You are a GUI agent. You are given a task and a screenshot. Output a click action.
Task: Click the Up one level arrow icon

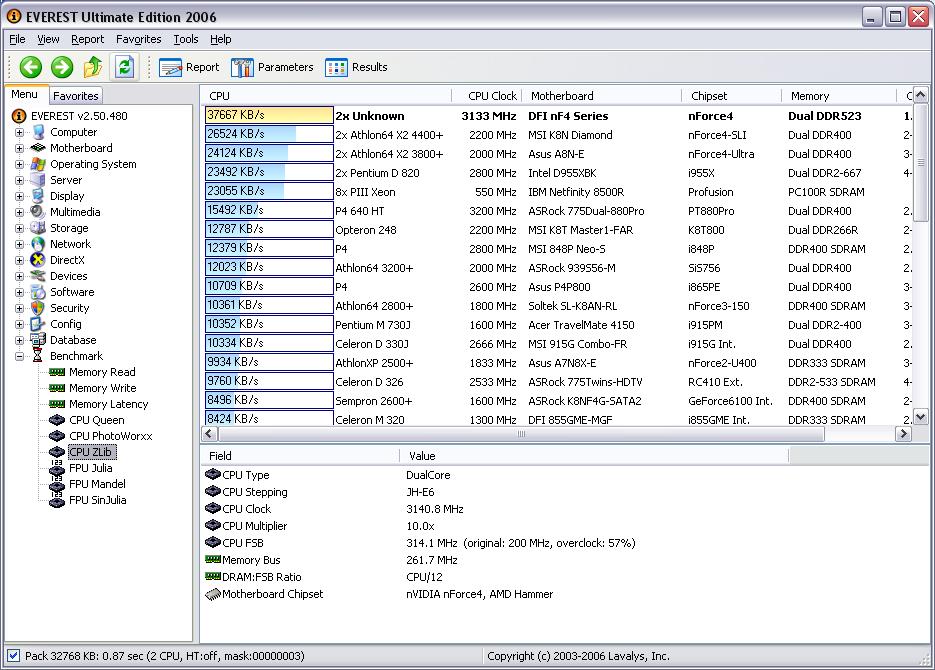pos(93,67)
